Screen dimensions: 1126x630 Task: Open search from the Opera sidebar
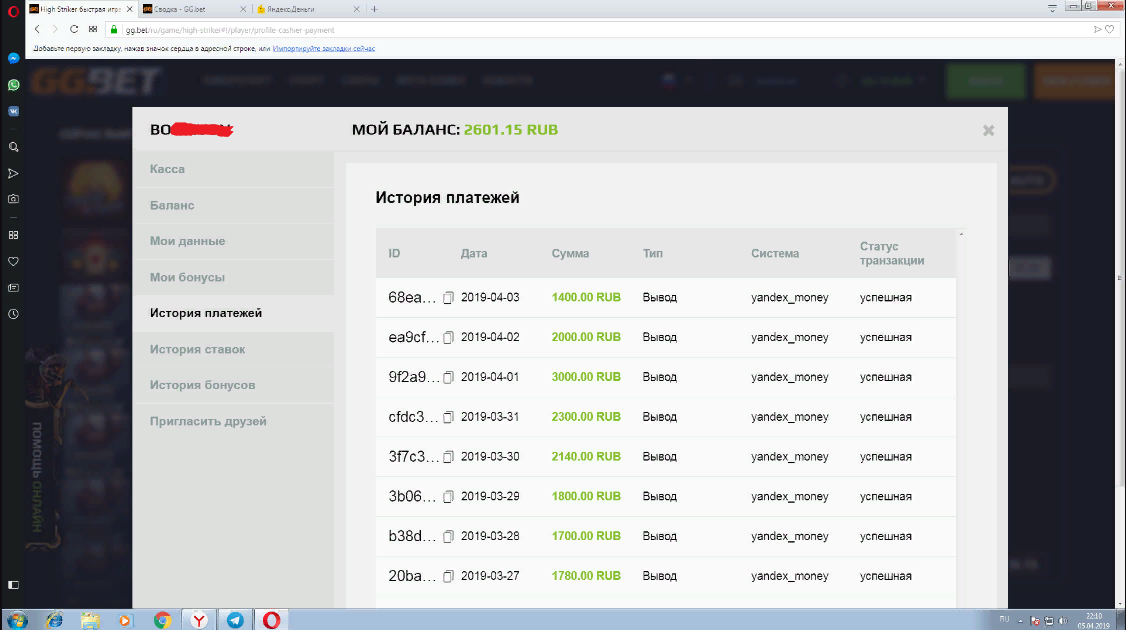[x=13, y=147]
